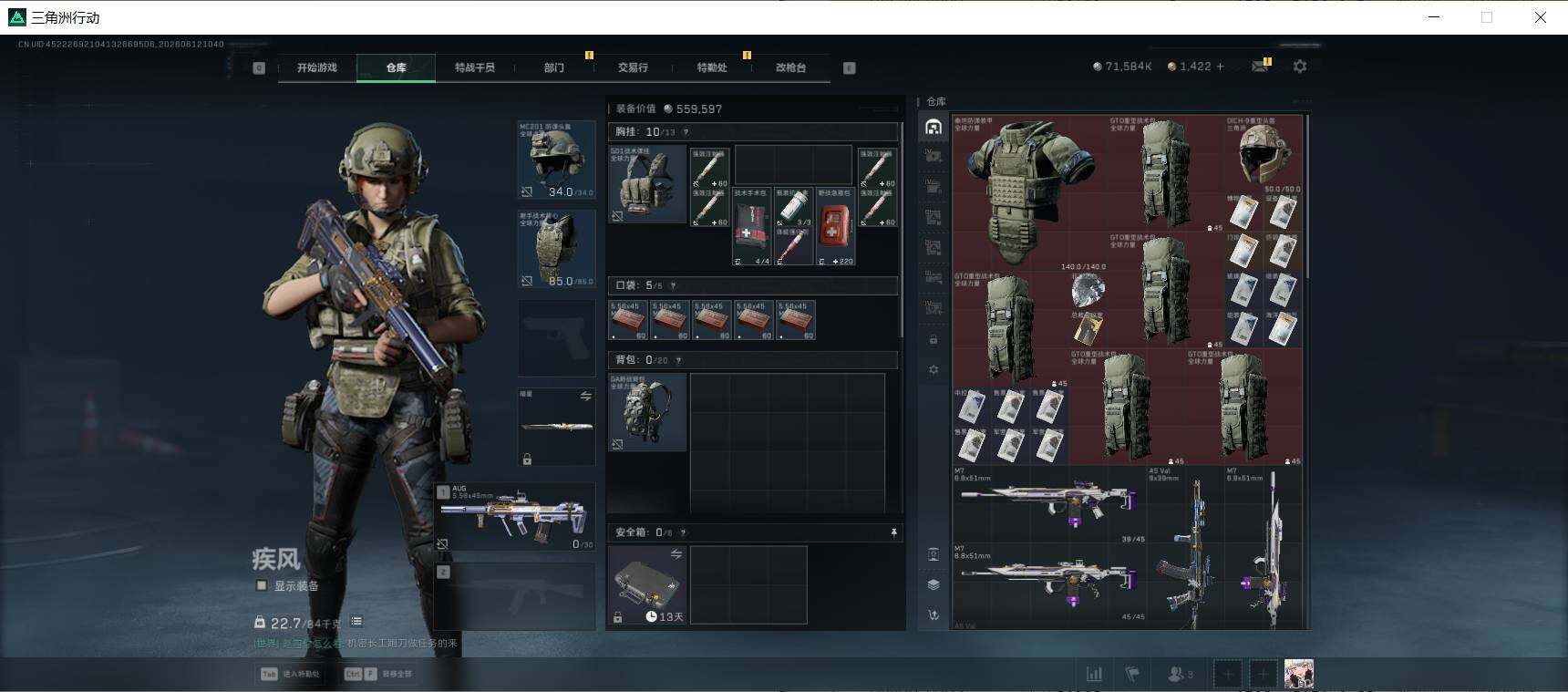Viewport: 1568px width, 692px height.
Task: Select the body armor slot showing 85.0
Action: tap(556, 249)
